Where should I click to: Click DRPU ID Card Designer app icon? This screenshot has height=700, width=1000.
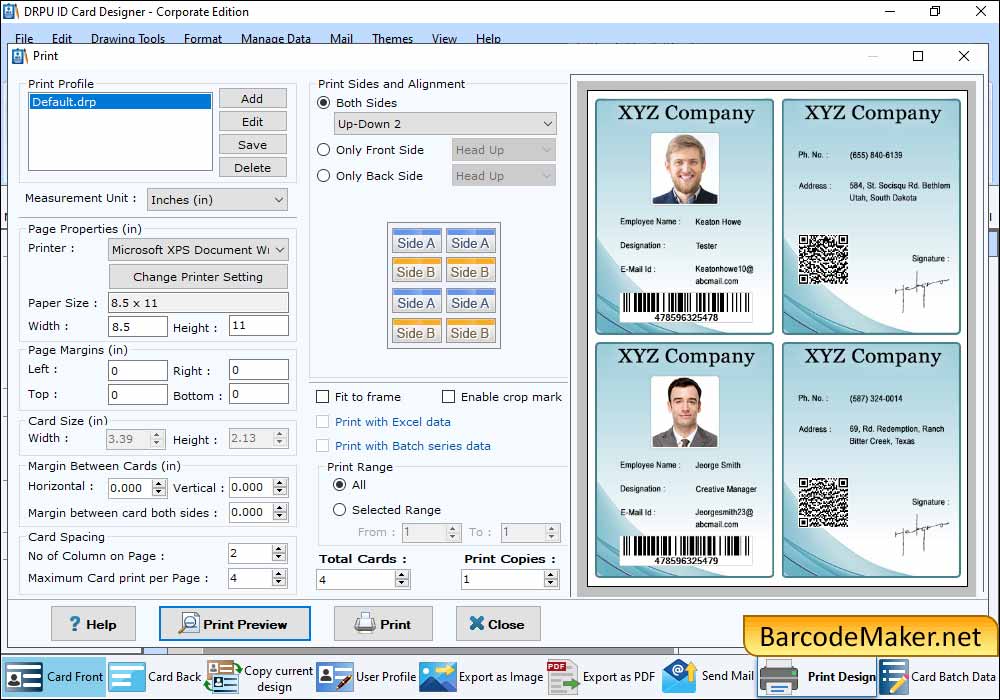click(x=11, y=11)
